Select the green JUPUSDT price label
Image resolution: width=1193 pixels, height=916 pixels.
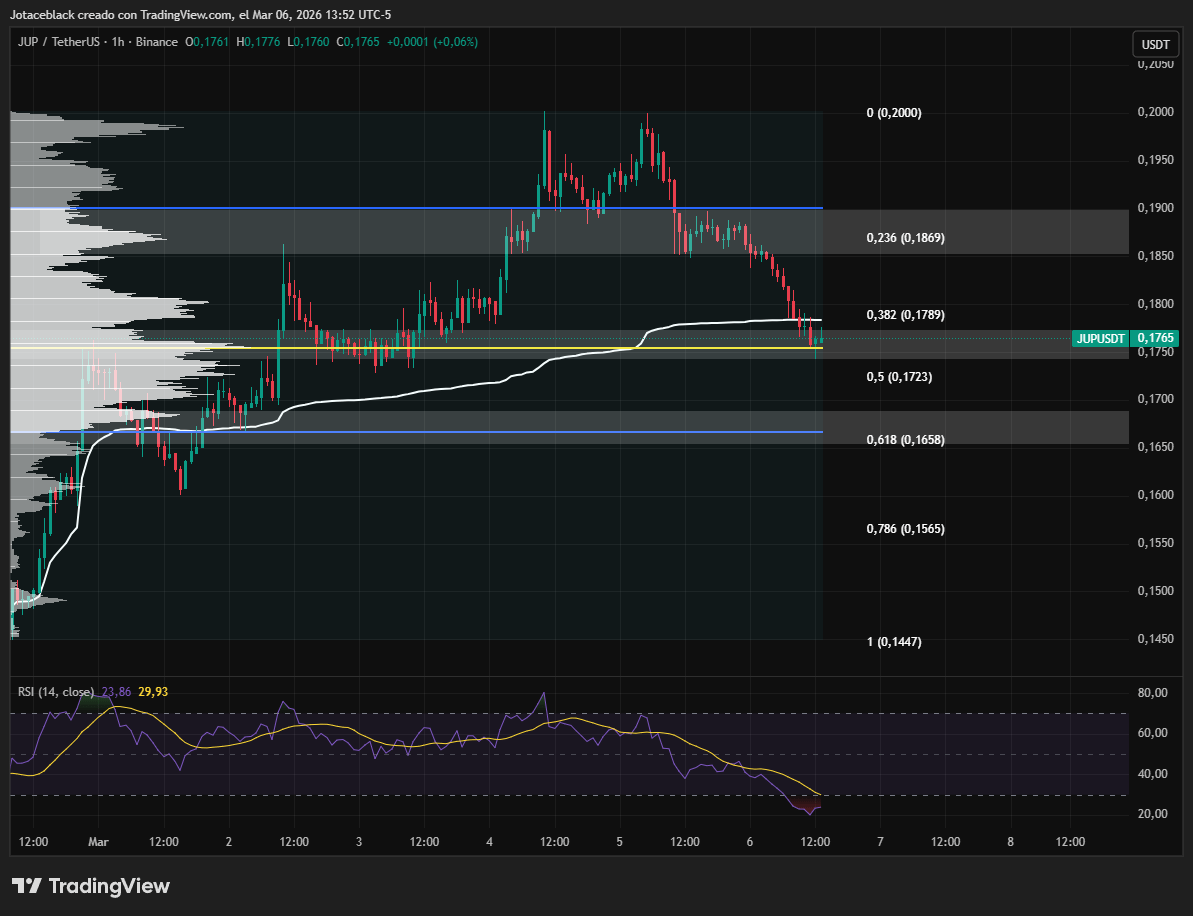1100,339
